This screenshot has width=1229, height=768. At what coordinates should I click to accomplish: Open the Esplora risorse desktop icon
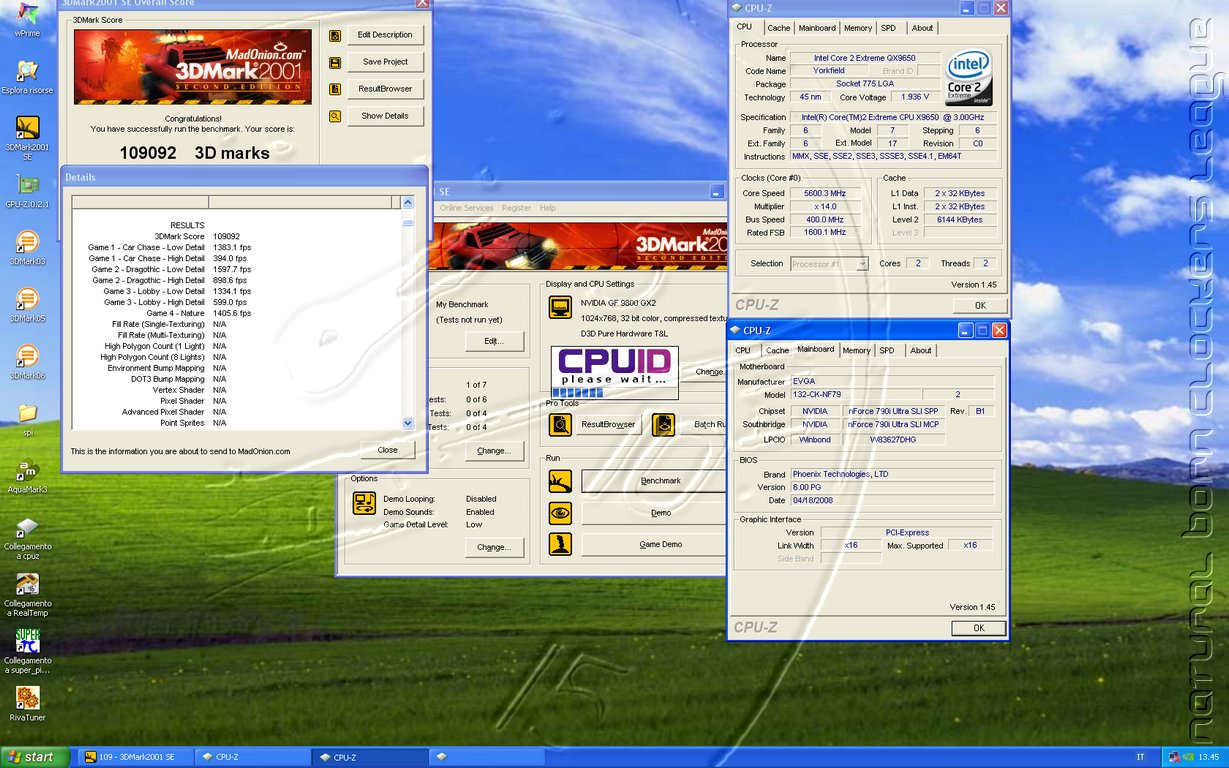(x=27, y=76)
